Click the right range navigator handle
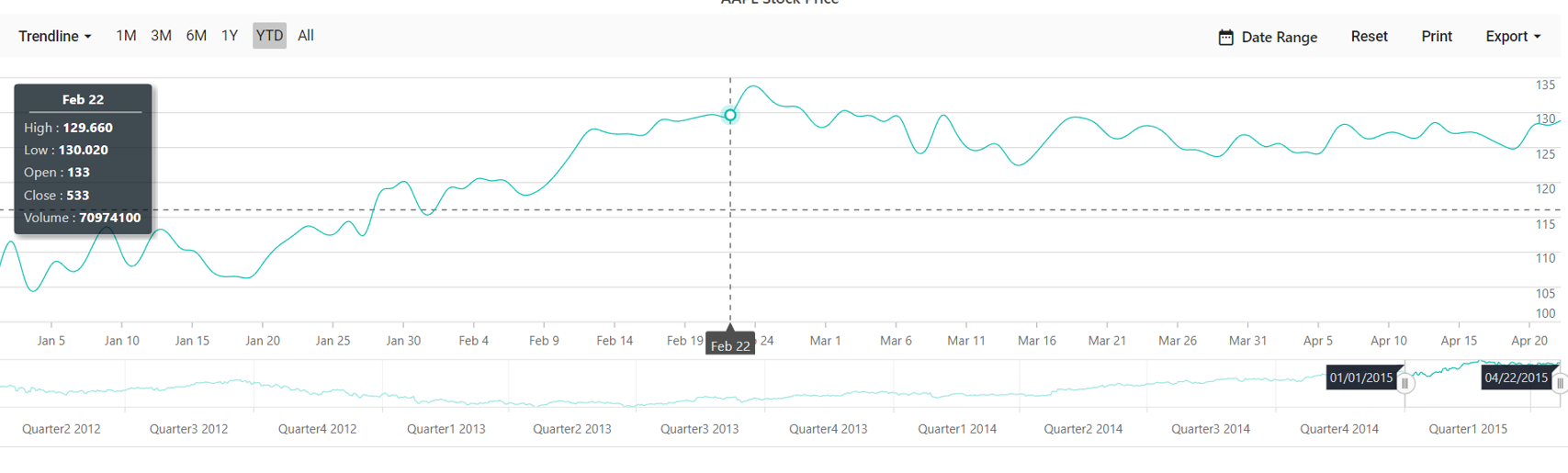 [1560, 383]
